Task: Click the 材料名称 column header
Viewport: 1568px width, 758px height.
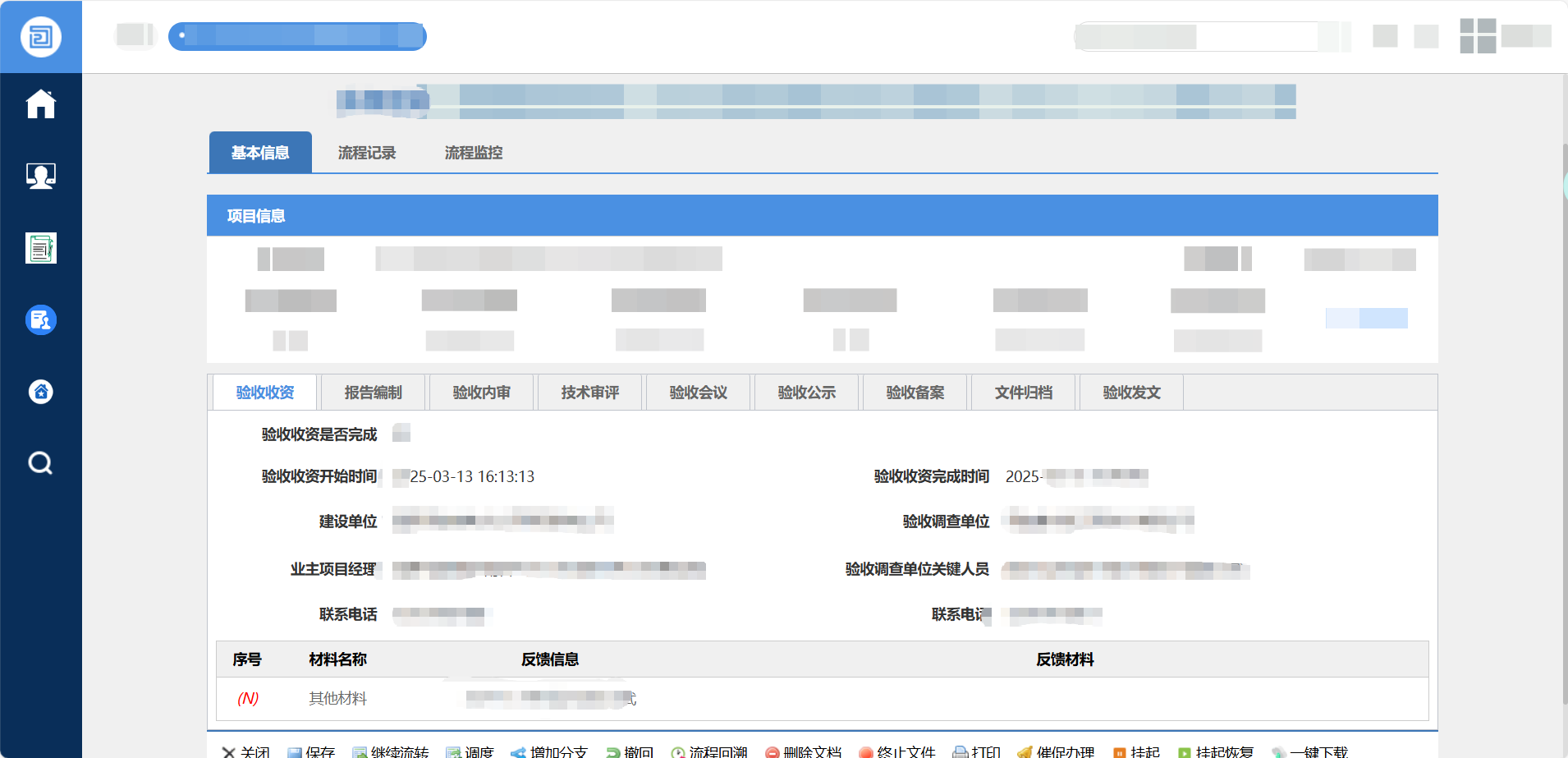Action: coord(338,659)
